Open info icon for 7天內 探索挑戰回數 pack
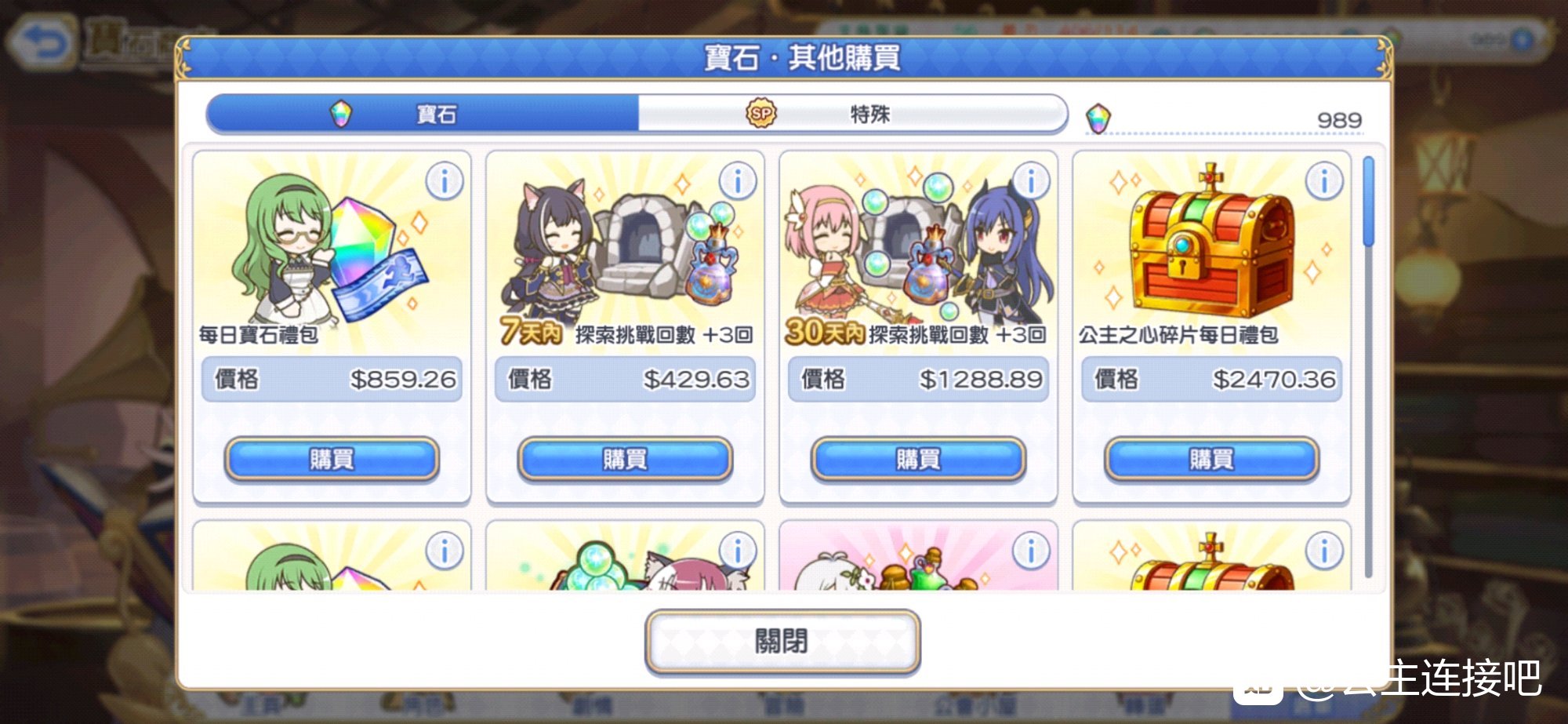1568x724 pixels. (738, 182)
